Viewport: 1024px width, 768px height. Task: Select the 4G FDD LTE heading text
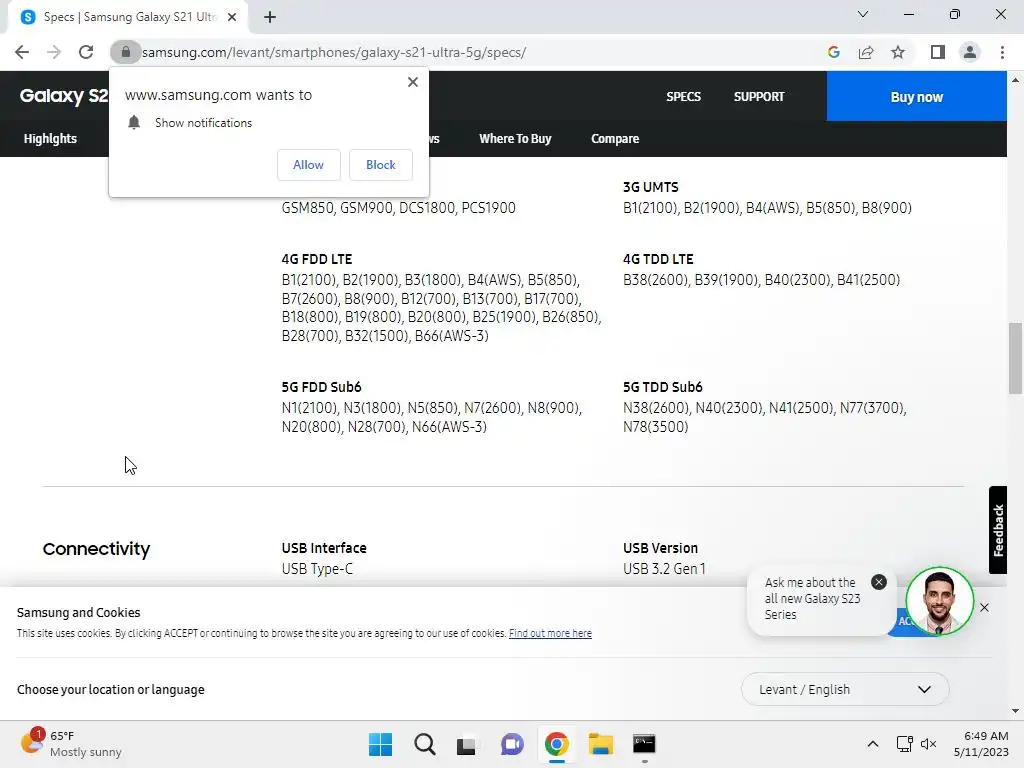[x=317, y=259]
